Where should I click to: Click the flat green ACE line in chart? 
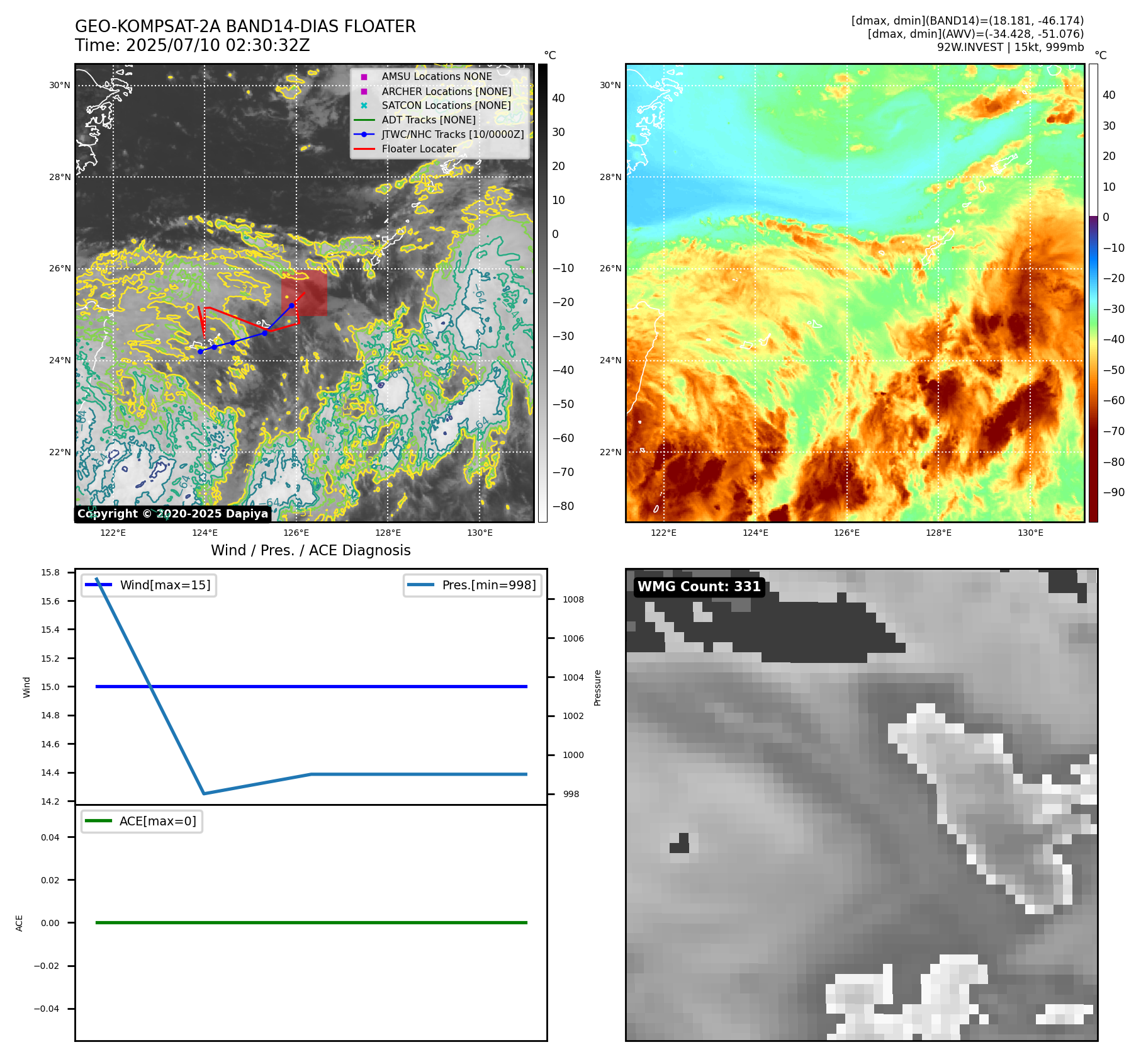click(x=311, y=922)
